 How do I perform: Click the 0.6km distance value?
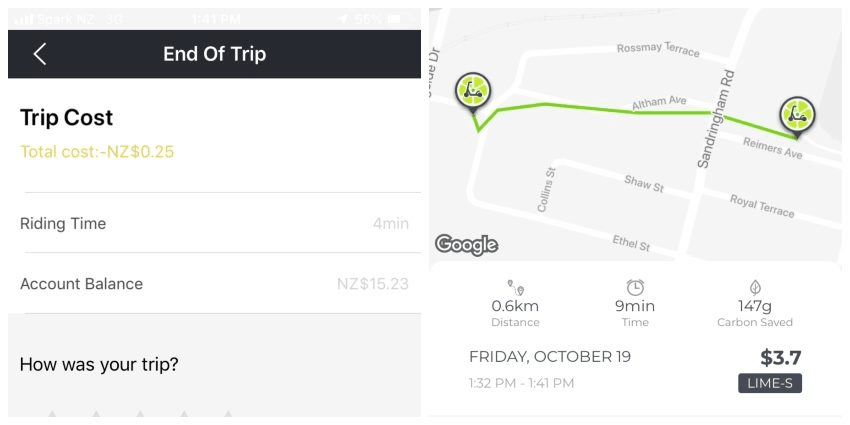515,306
